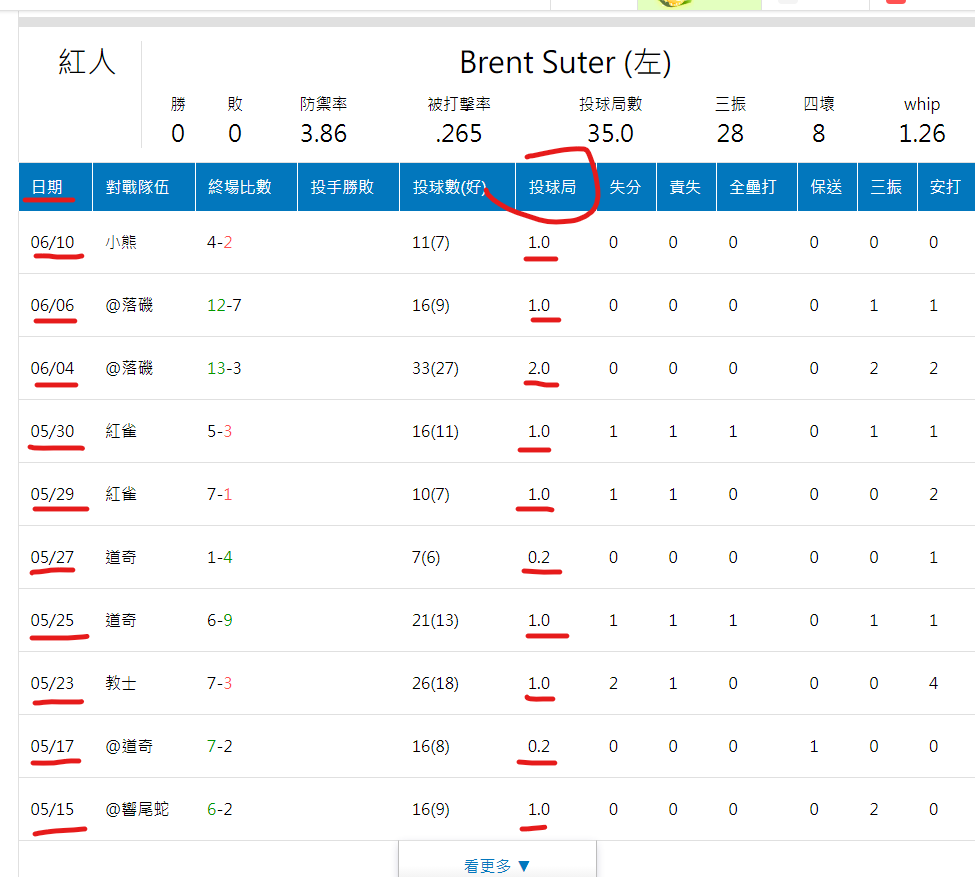This screenshot has height=877, width=975.
Task: Click opponent 道奇 in 05/25 row
Action: point(121,620)
